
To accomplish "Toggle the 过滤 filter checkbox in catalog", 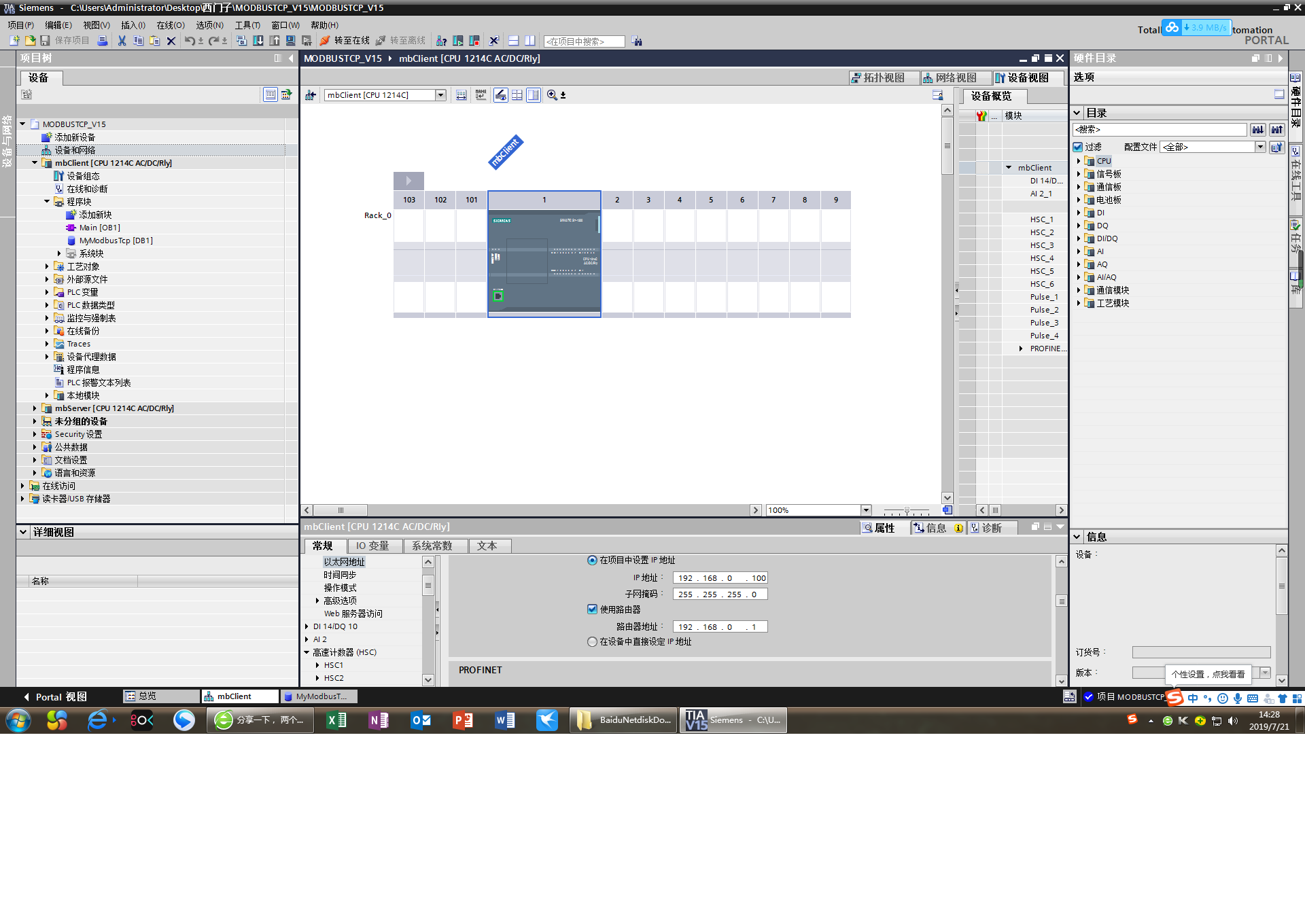I will click(x=1078, y=147).
